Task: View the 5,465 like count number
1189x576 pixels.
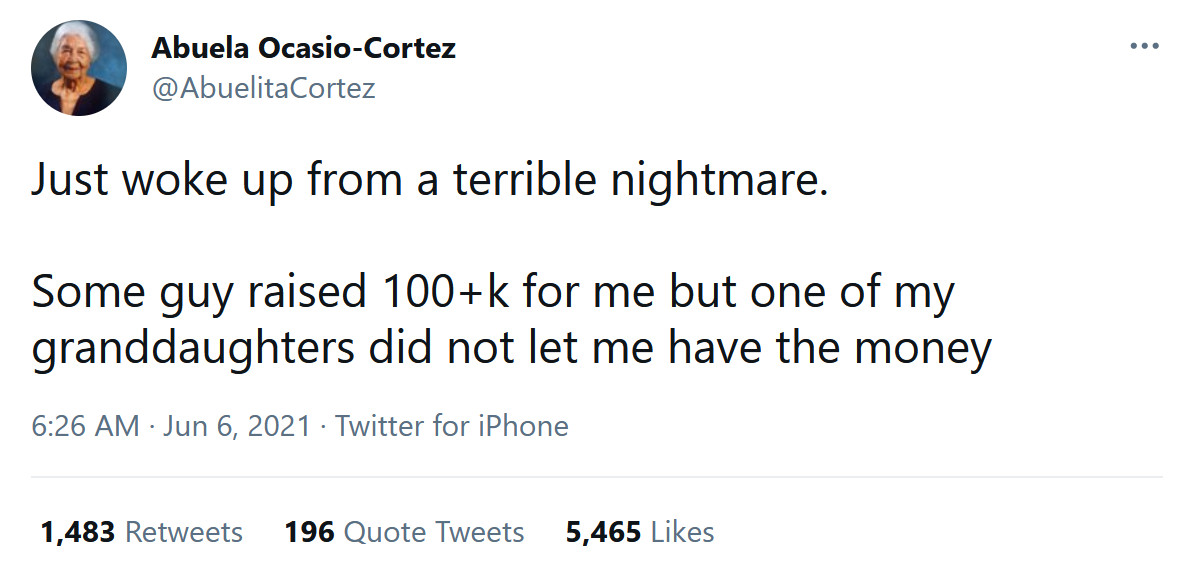Action: coord(603,532)
